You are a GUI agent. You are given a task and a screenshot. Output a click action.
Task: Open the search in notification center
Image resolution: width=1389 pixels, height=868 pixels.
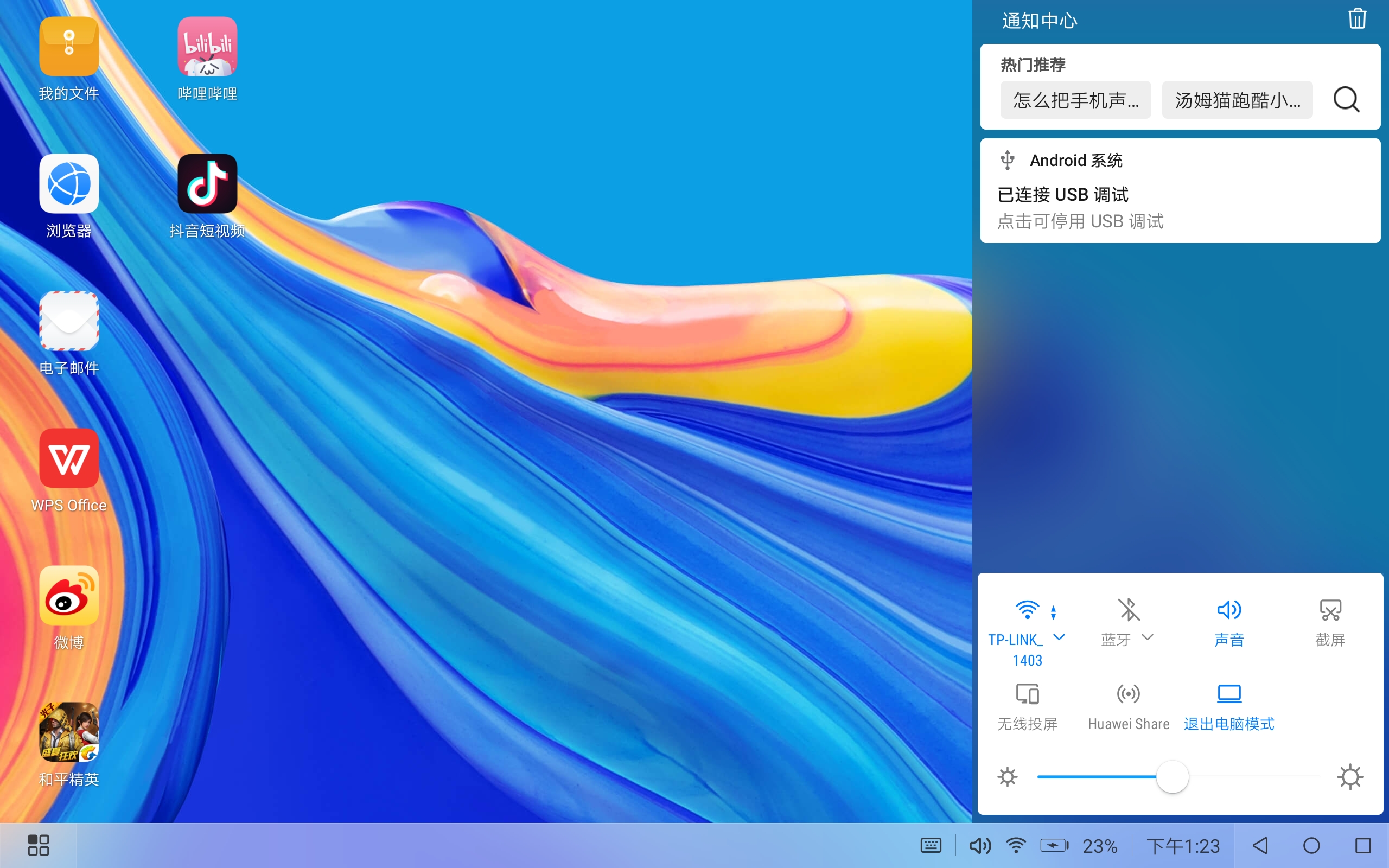pos(1346,99)
